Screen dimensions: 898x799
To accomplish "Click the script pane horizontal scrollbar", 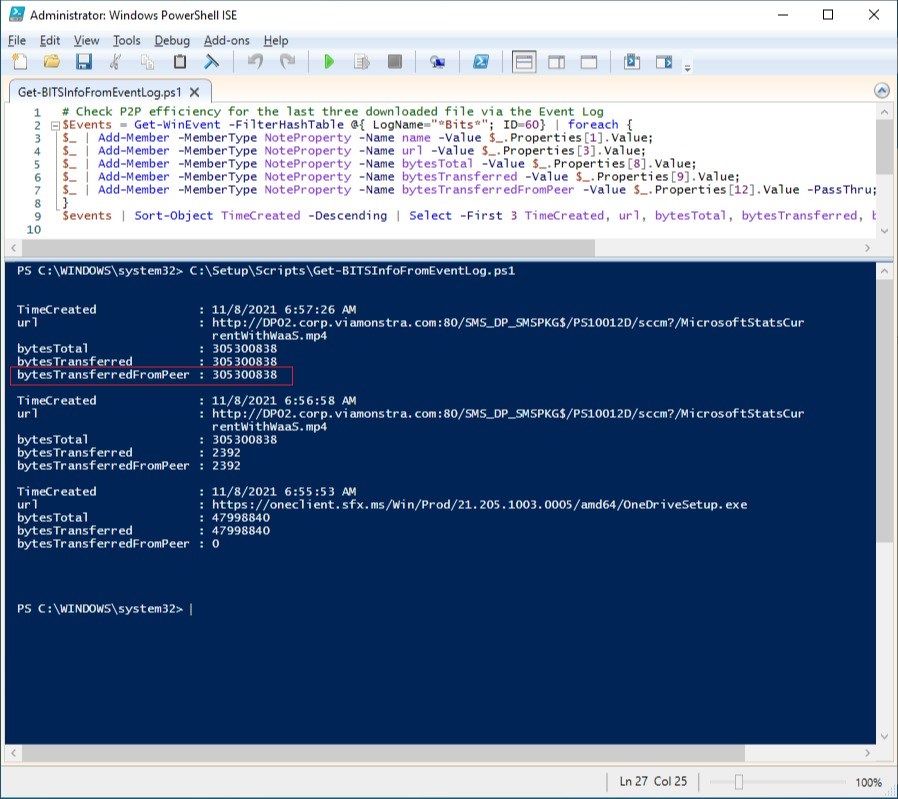I will pos(309,248).
